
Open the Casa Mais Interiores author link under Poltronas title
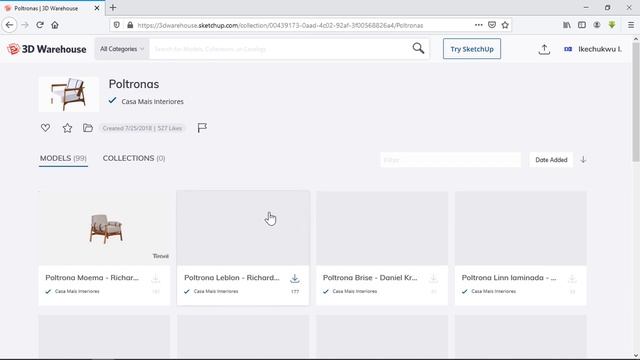click(x=152, y=102)
